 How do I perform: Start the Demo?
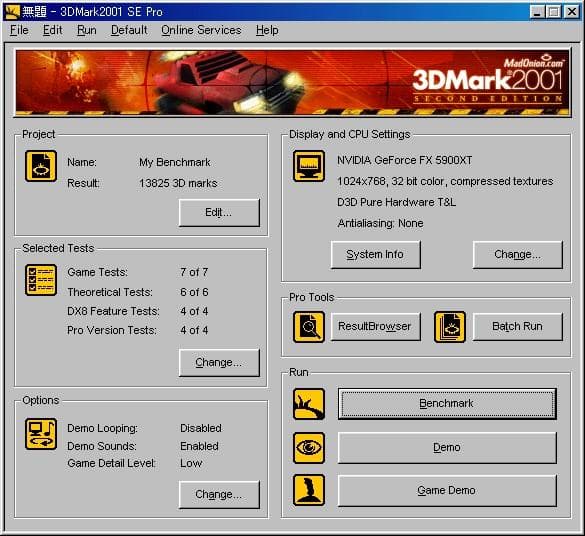tap(447, 448)
